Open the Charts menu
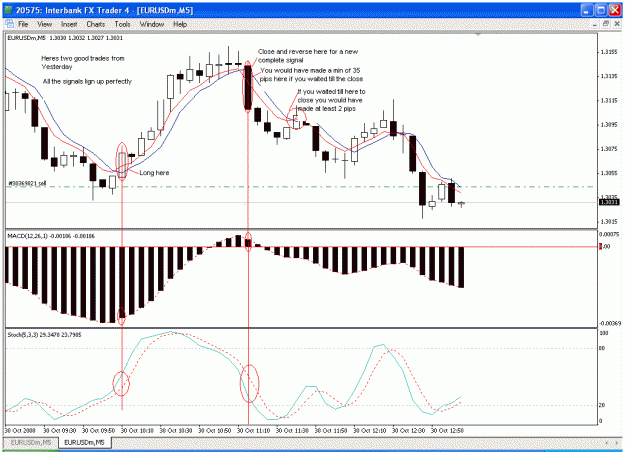625x452 pixels. click(x=96, y=24)
